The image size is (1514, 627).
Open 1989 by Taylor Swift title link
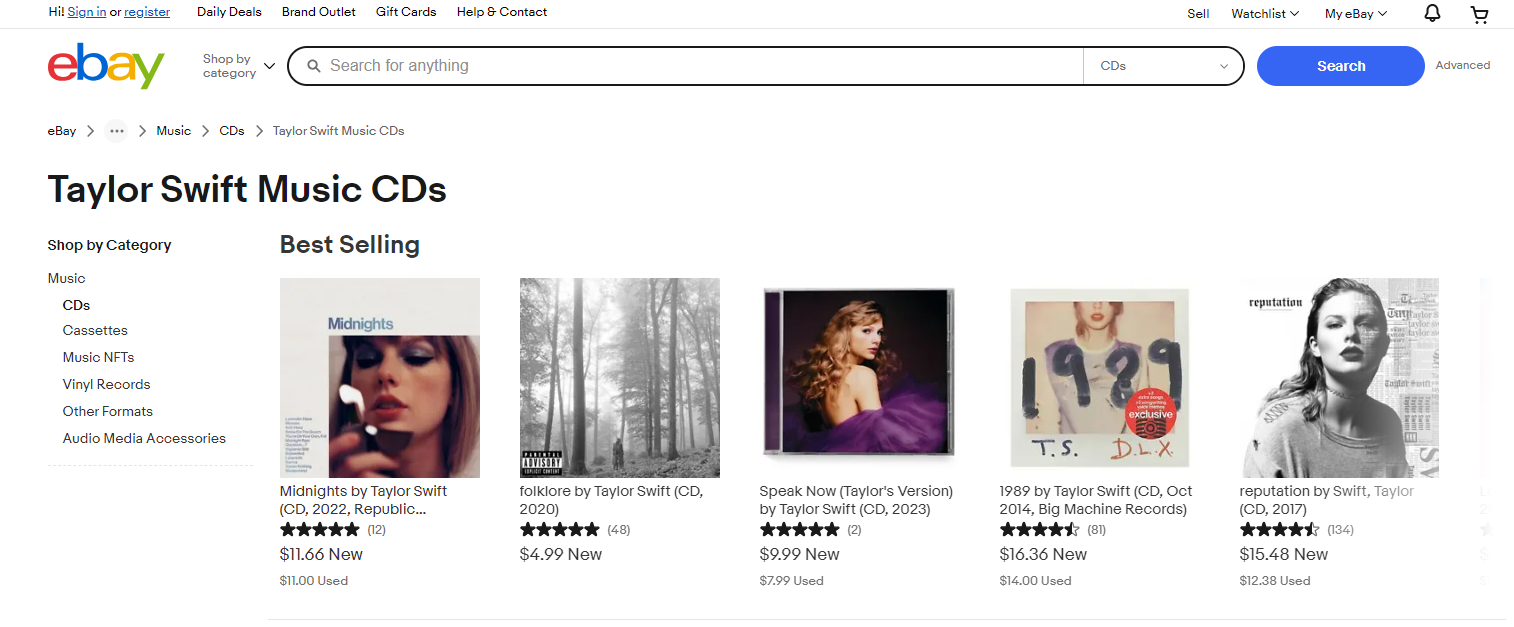tap(1096, 500)
